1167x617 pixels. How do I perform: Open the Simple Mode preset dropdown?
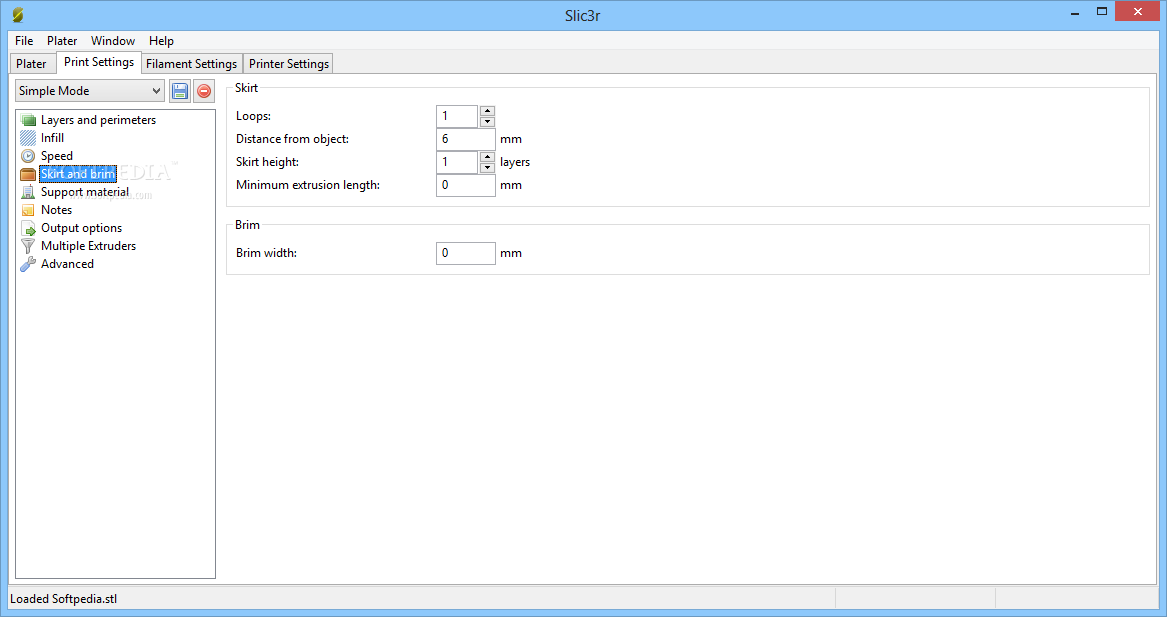[89, 91]
